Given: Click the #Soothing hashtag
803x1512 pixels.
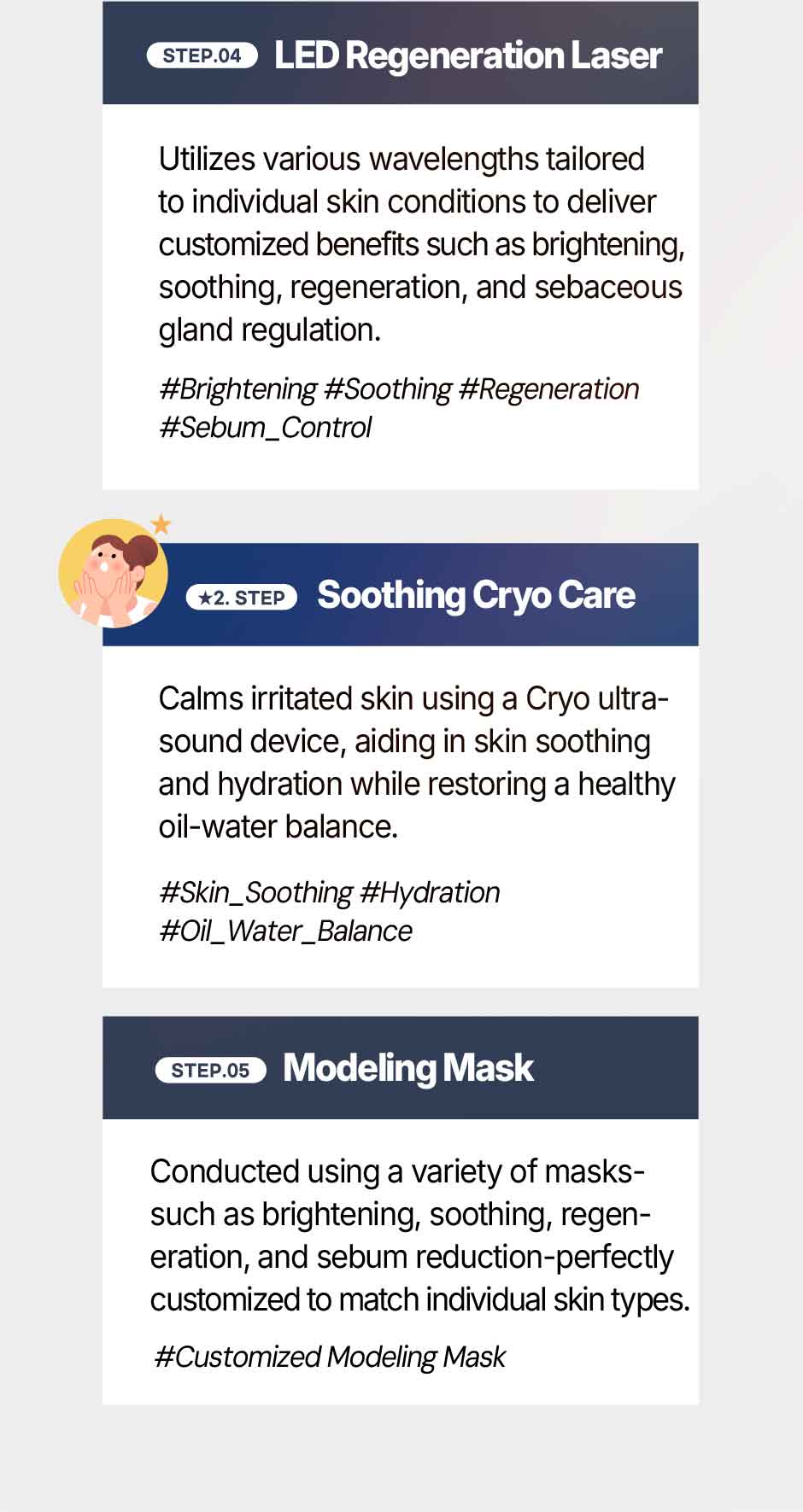Looking at the screenshot, I should click(x=388, y=389).
